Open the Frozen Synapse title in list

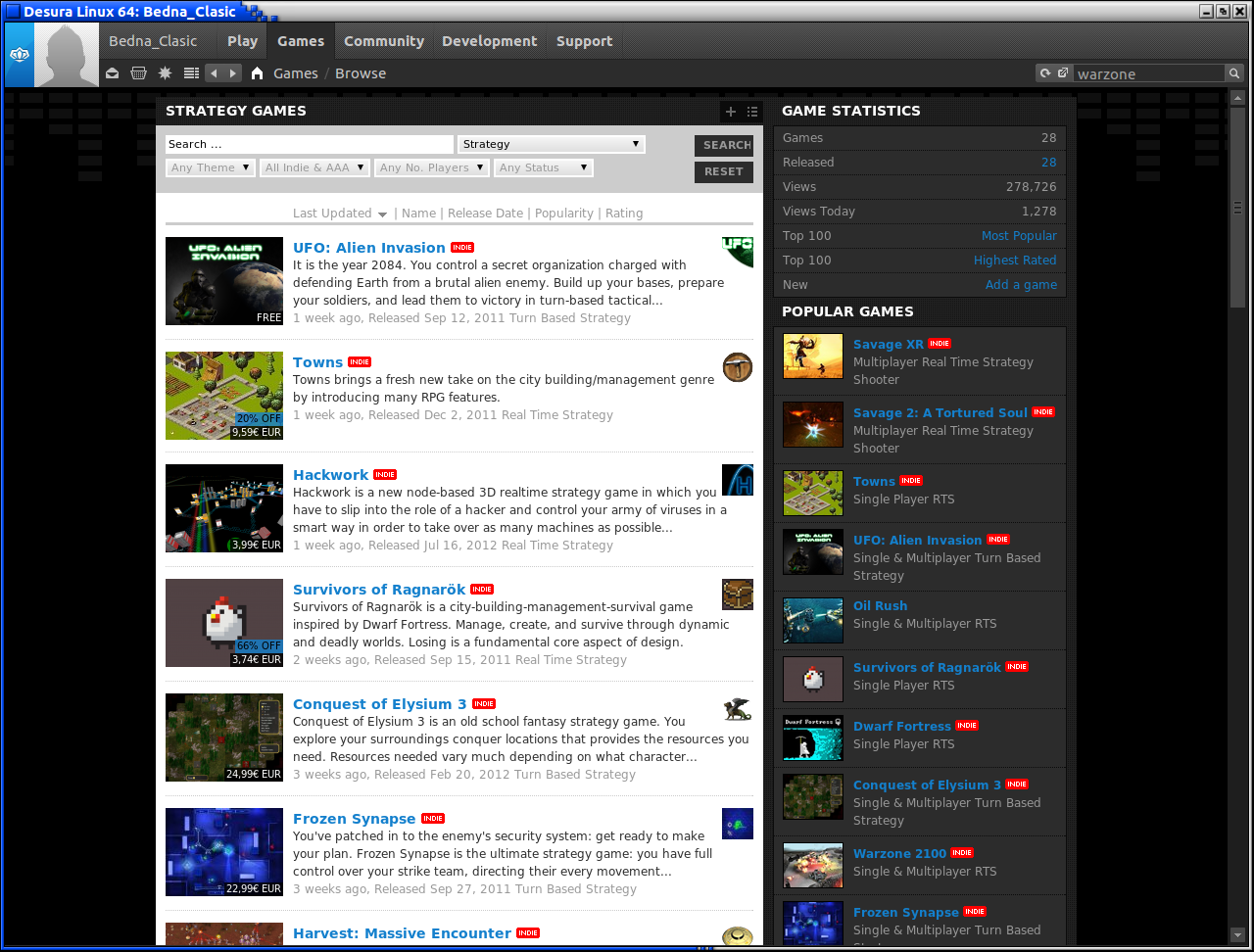(354, 819)
